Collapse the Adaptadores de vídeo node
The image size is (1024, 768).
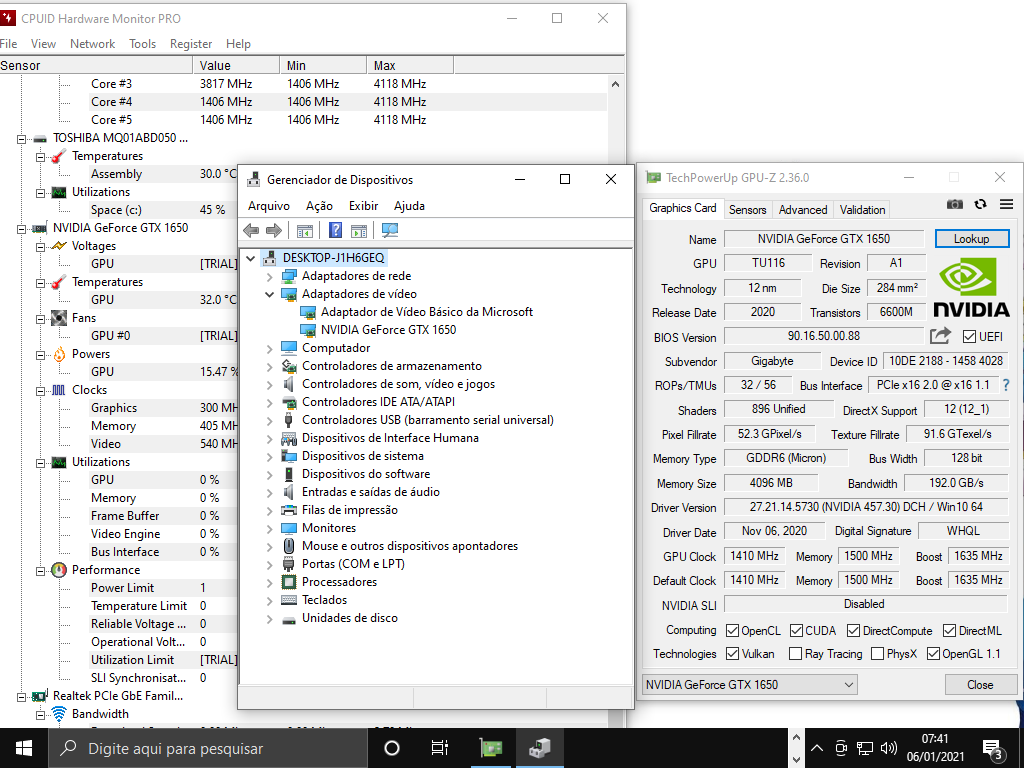point(269,295)
